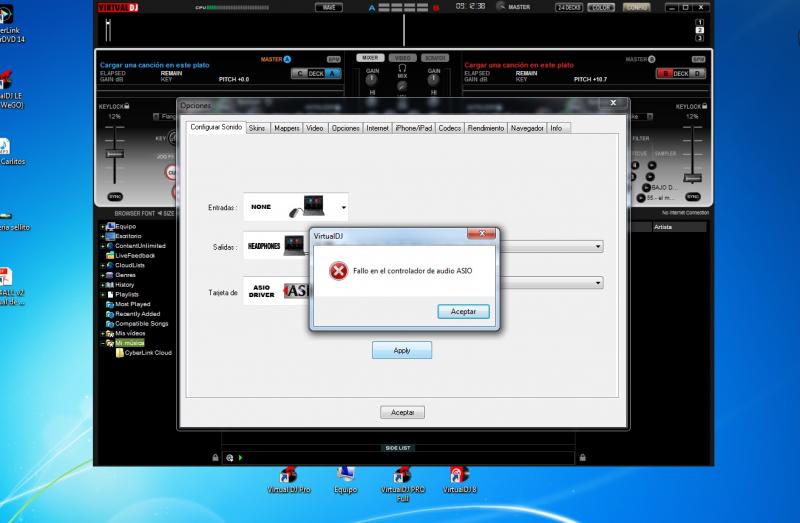
Task: Open CONFIG in VirtualDJ top bar
Action: tap(636, 7)
